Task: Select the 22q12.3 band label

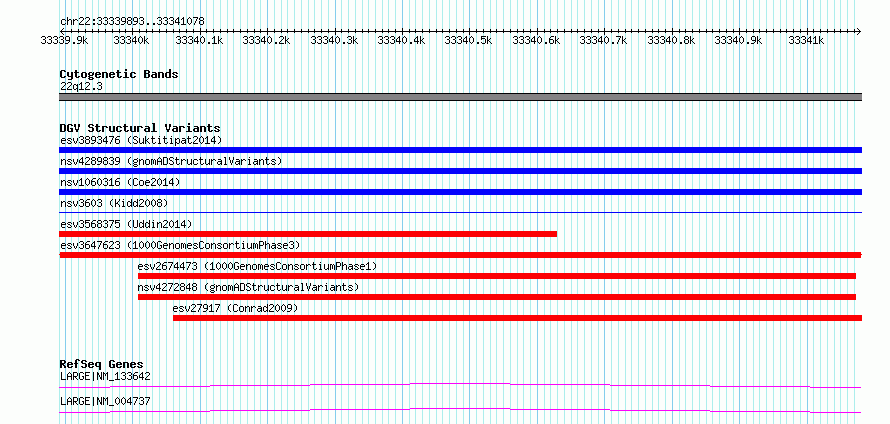Action: (81, 87)
